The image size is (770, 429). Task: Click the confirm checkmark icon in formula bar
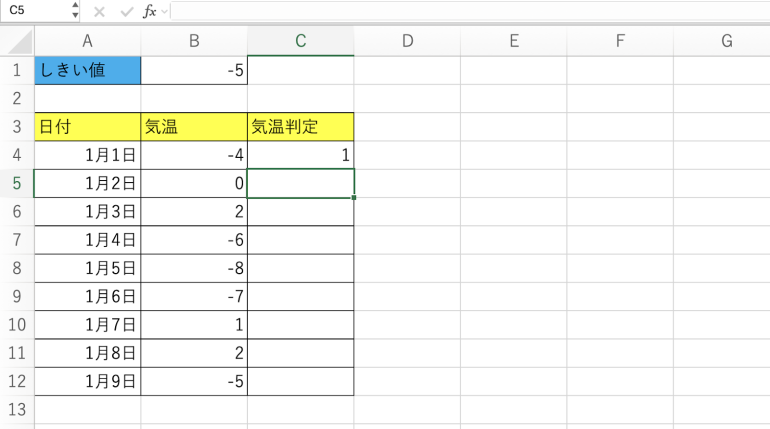pyautogui.click(x=127, y=11)
